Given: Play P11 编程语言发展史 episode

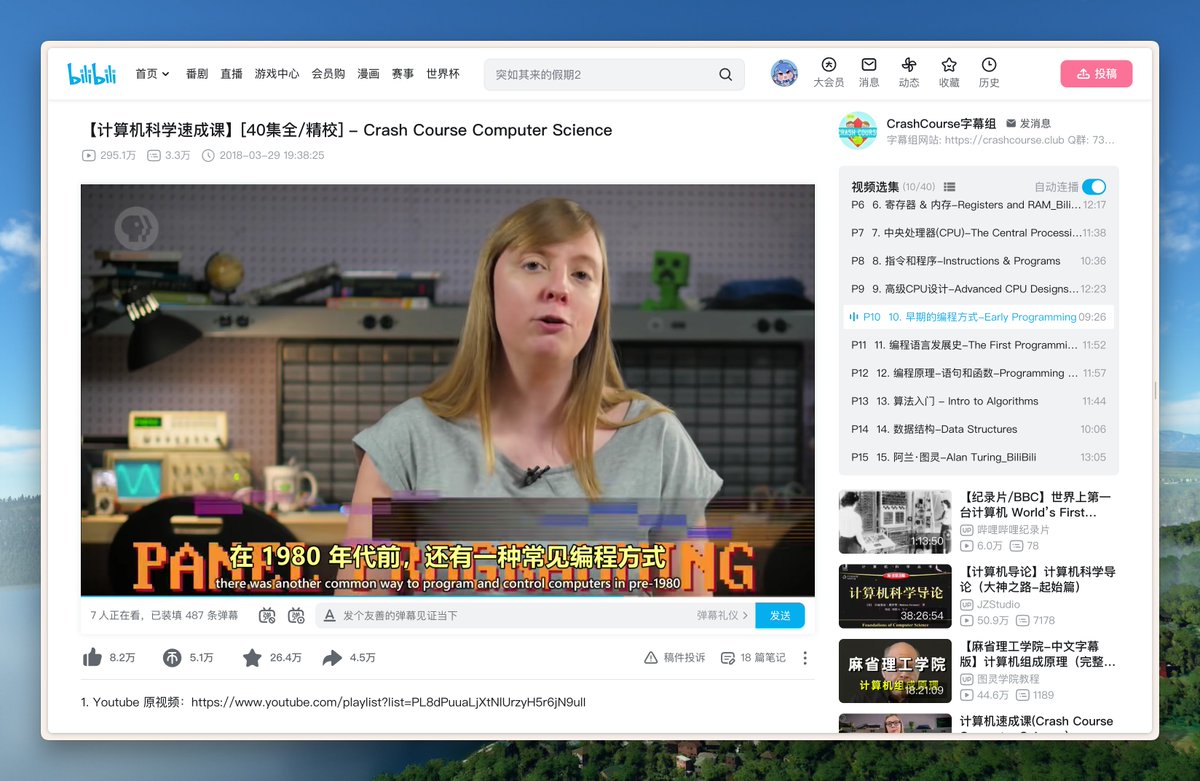Looking at the screenshot, I should (978, 345).
